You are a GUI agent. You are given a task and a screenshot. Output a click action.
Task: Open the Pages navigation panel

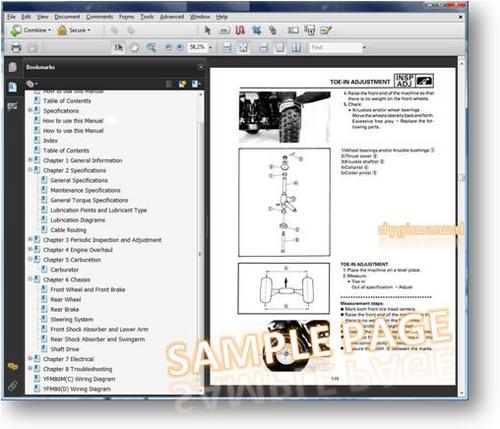click(x=13, y=67)
